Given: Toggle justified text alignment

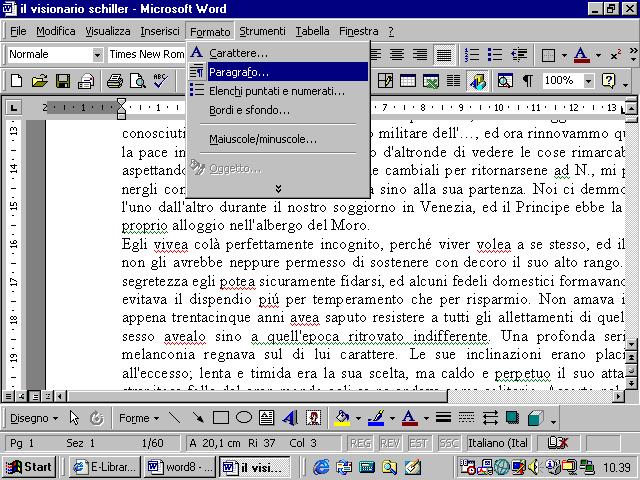Looking at the screenshot, I should (443, 54).
